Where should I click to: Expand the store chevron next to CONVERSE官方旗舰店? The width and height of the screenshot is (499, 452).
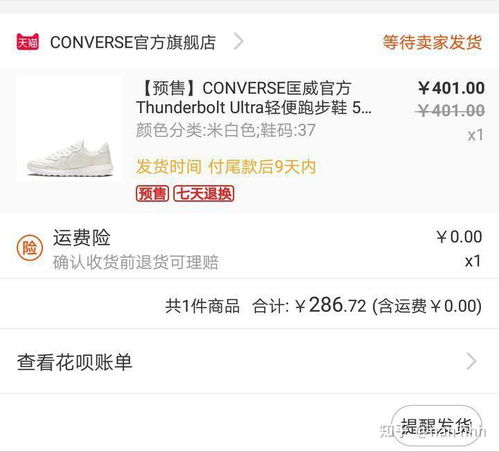[x=238, y=42]
